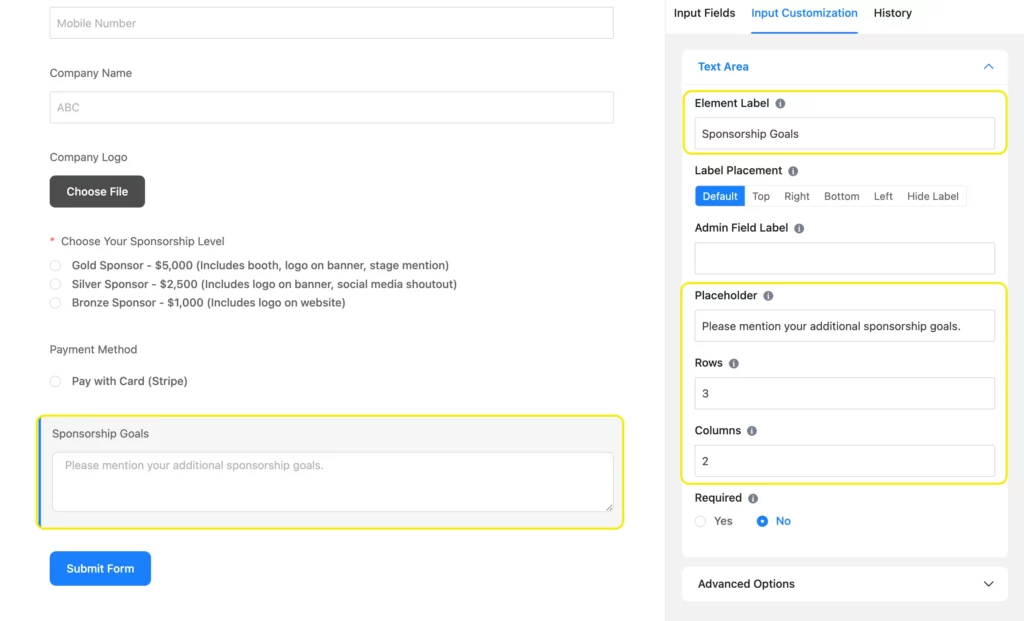Set label placement to Default
Screen dimensions: 1024x621
pos(720,196)
